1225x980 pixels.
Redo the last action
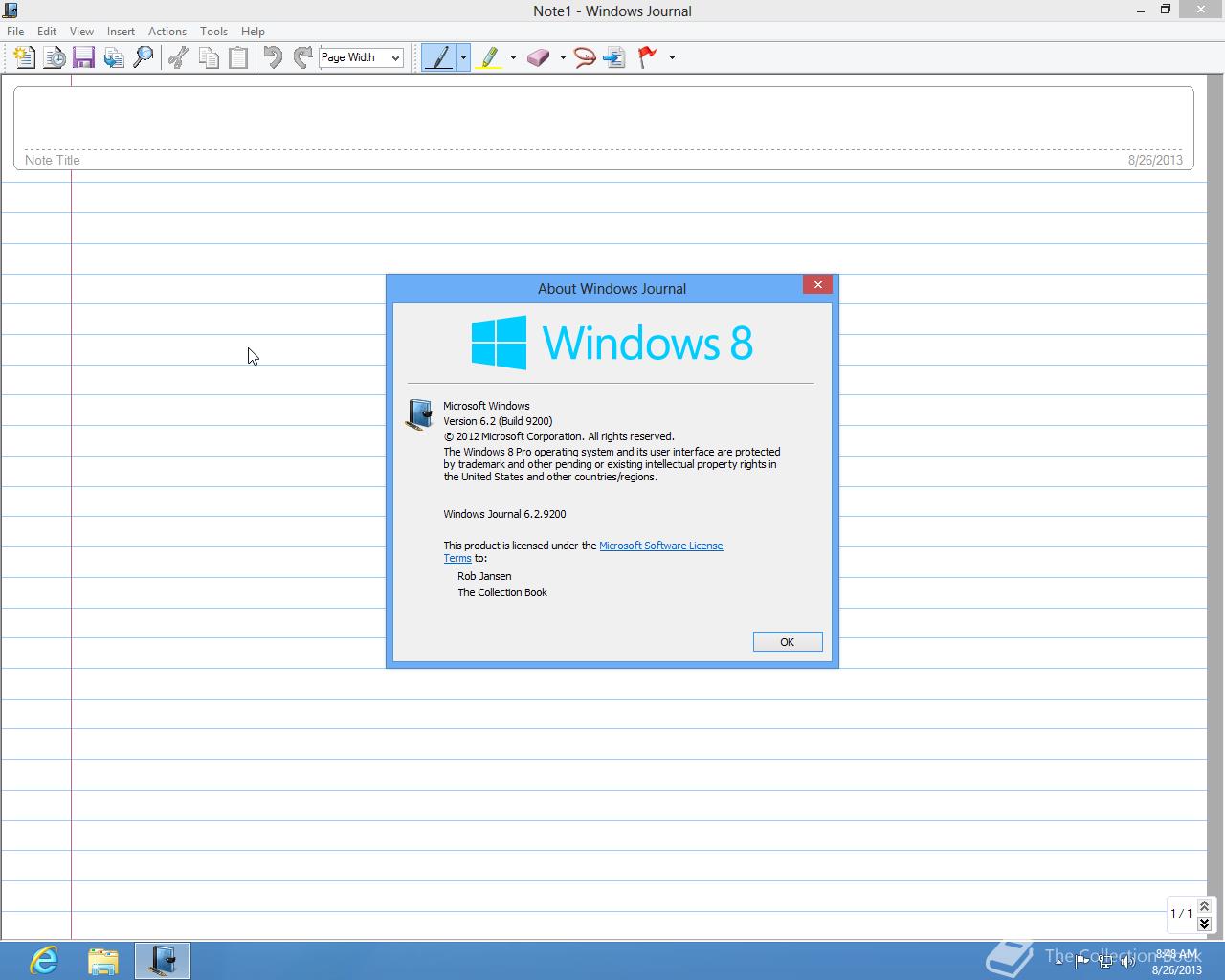[302, 57]
